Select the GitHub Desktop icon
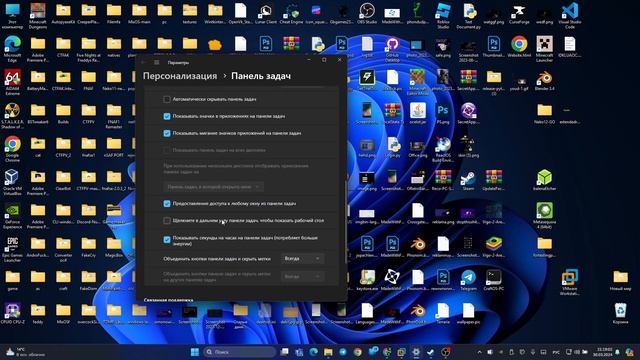The image size is (640, 360). pos(392,49)
